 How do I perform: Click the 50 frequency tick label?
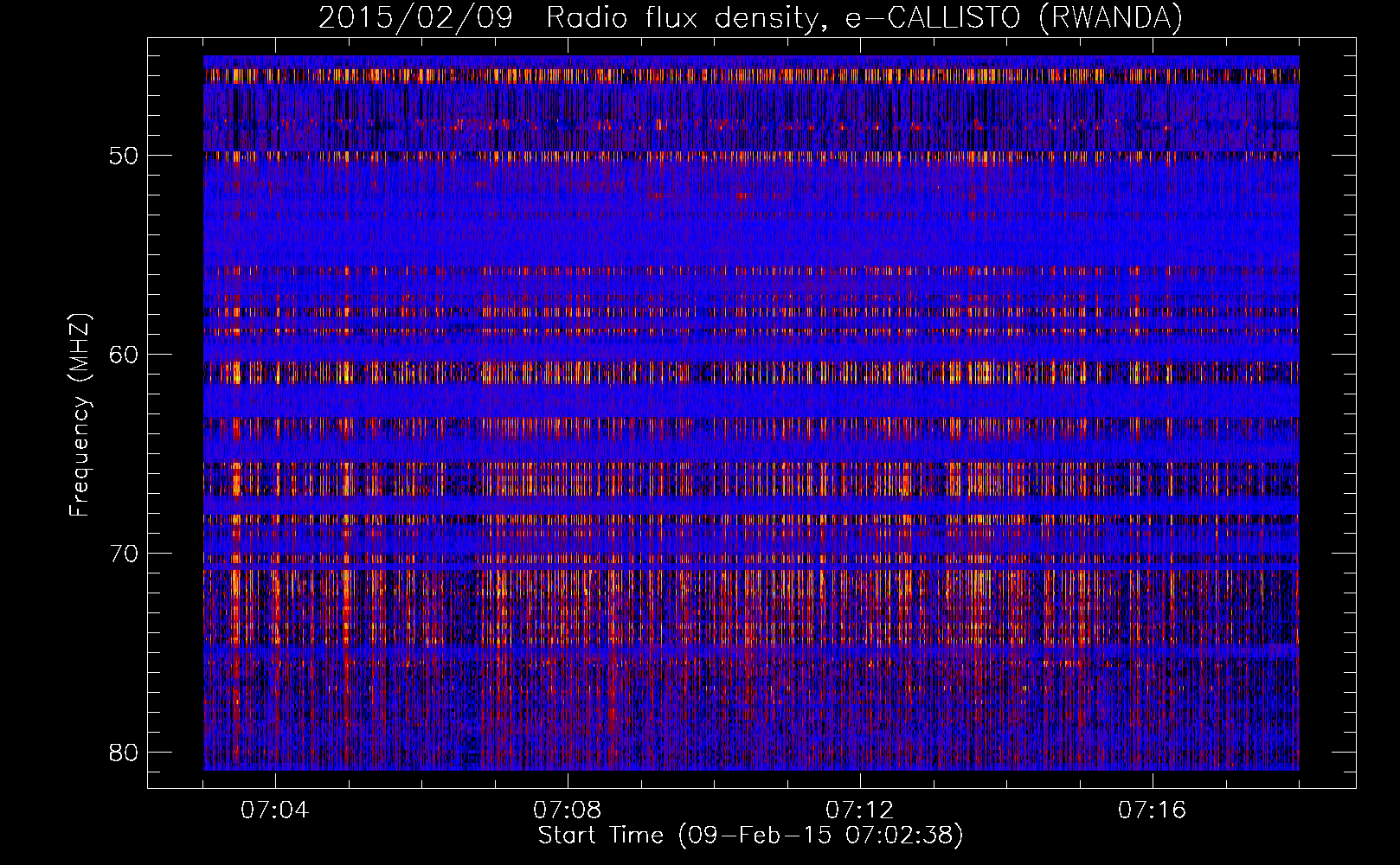point(124,156)
